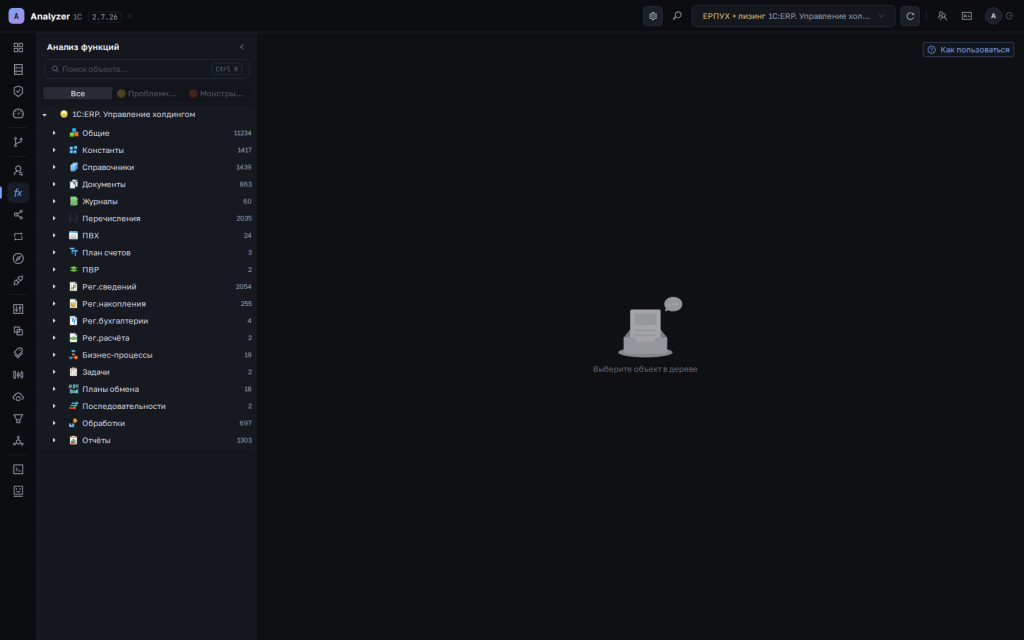Collapse the Анализ функций panel
The height and width of the screenshot is (640, 1024).
(242, 47)
